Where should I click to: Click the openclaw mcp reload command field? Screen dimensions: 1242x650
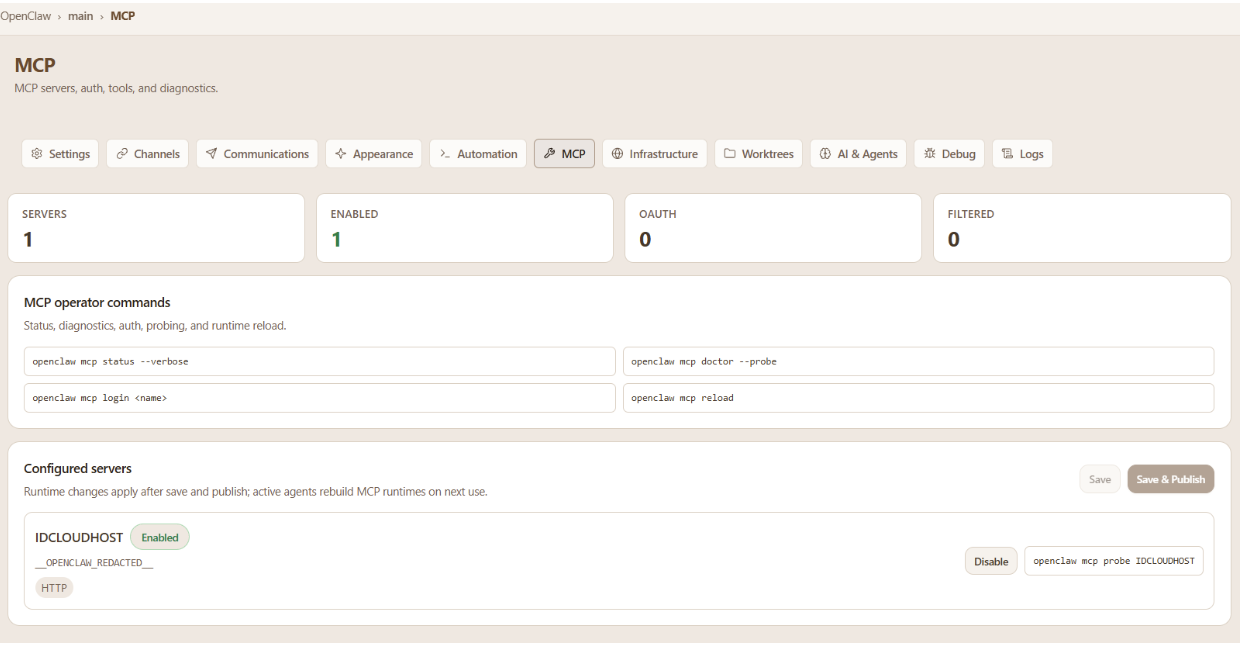(919, 397)
